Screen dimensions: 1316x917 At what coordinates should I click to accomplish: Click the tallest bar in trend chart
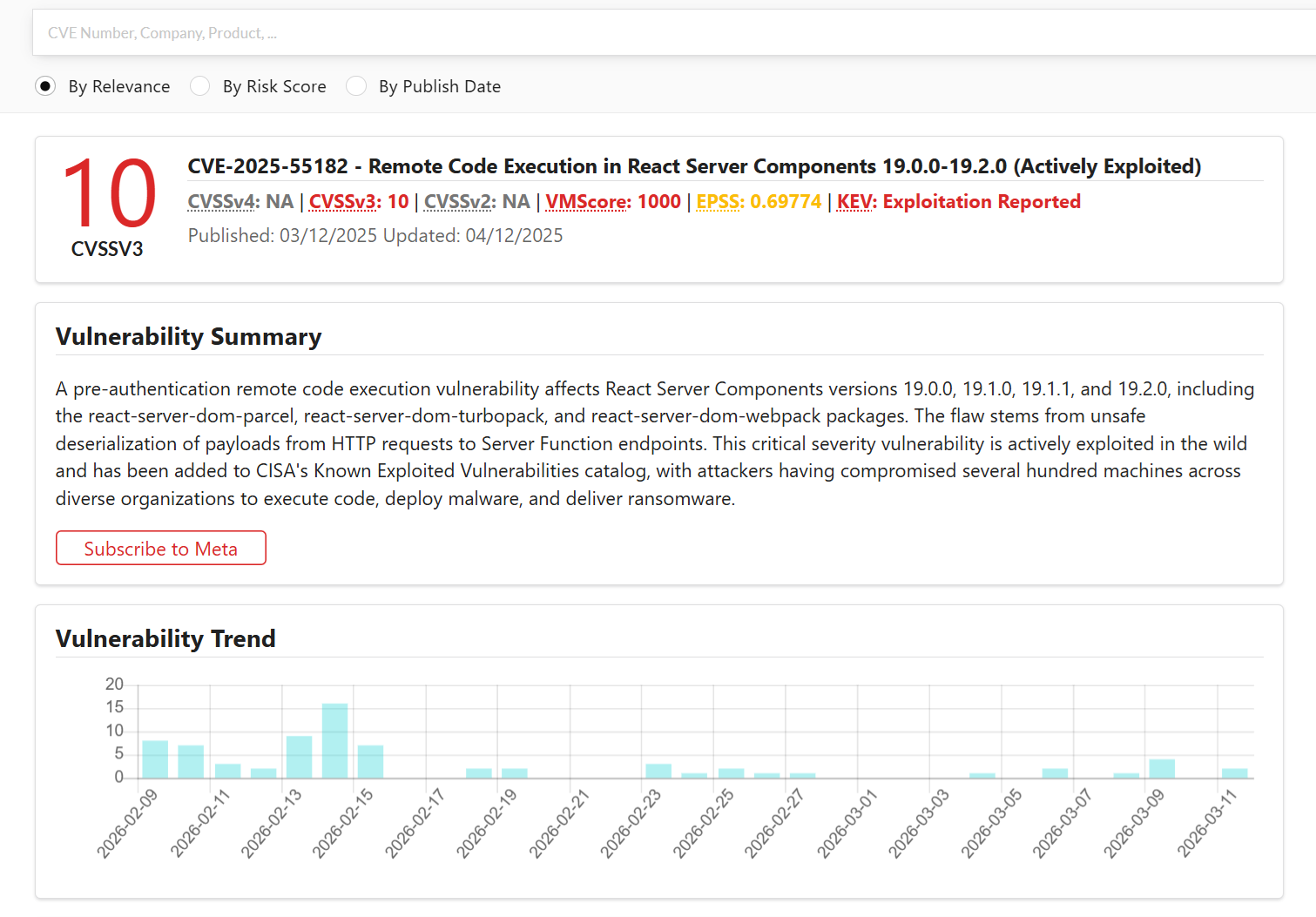pos(334,740)
